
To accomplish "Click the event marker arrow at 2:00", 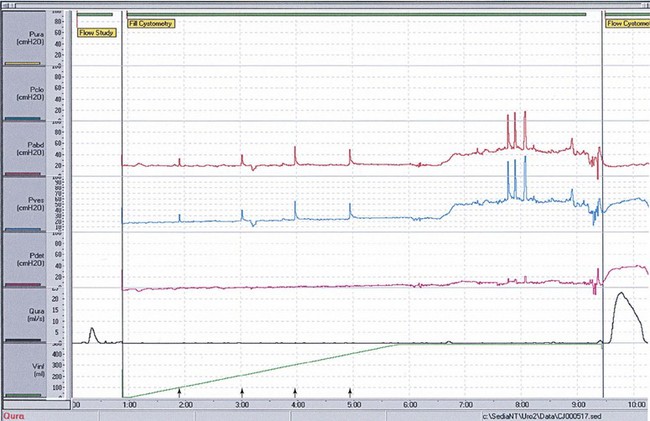I will (180, 391).
